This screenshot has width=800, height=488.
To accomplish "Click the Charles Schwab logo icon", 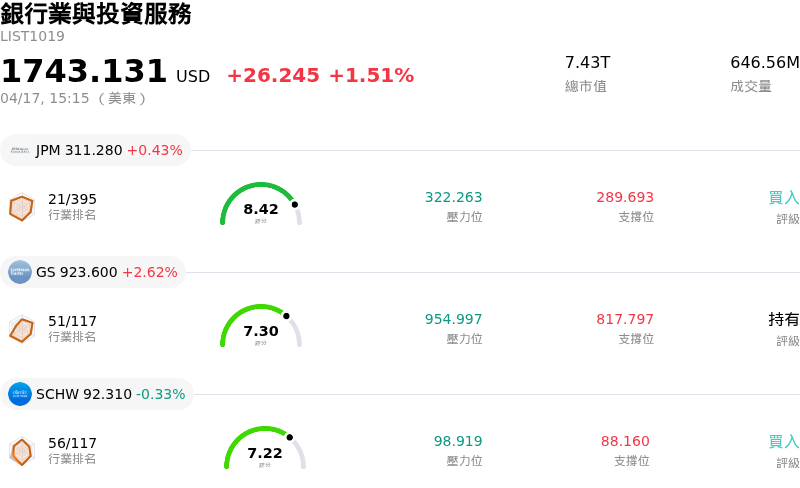I will (20, 394).
